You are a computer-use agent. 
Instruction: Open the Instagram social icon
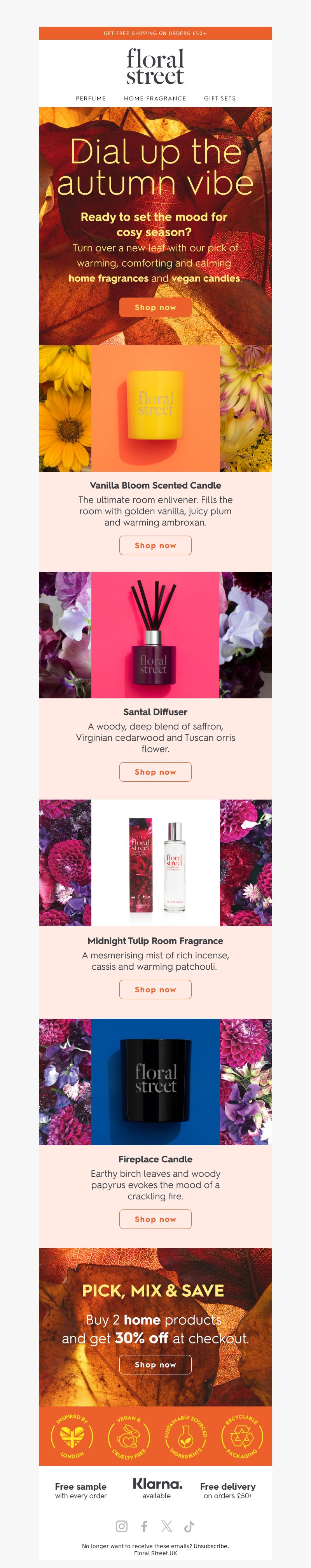coord(121,1526)
